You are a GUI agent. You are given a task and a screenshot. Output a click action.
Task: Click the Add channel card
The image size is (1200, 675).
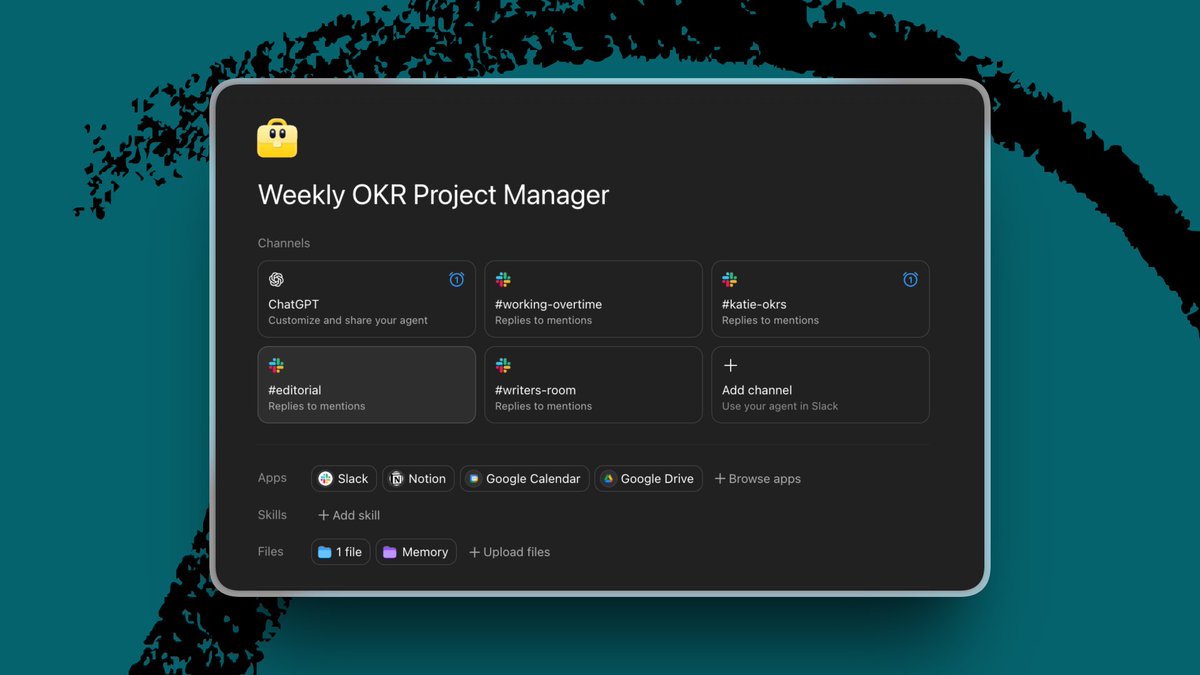820,385
